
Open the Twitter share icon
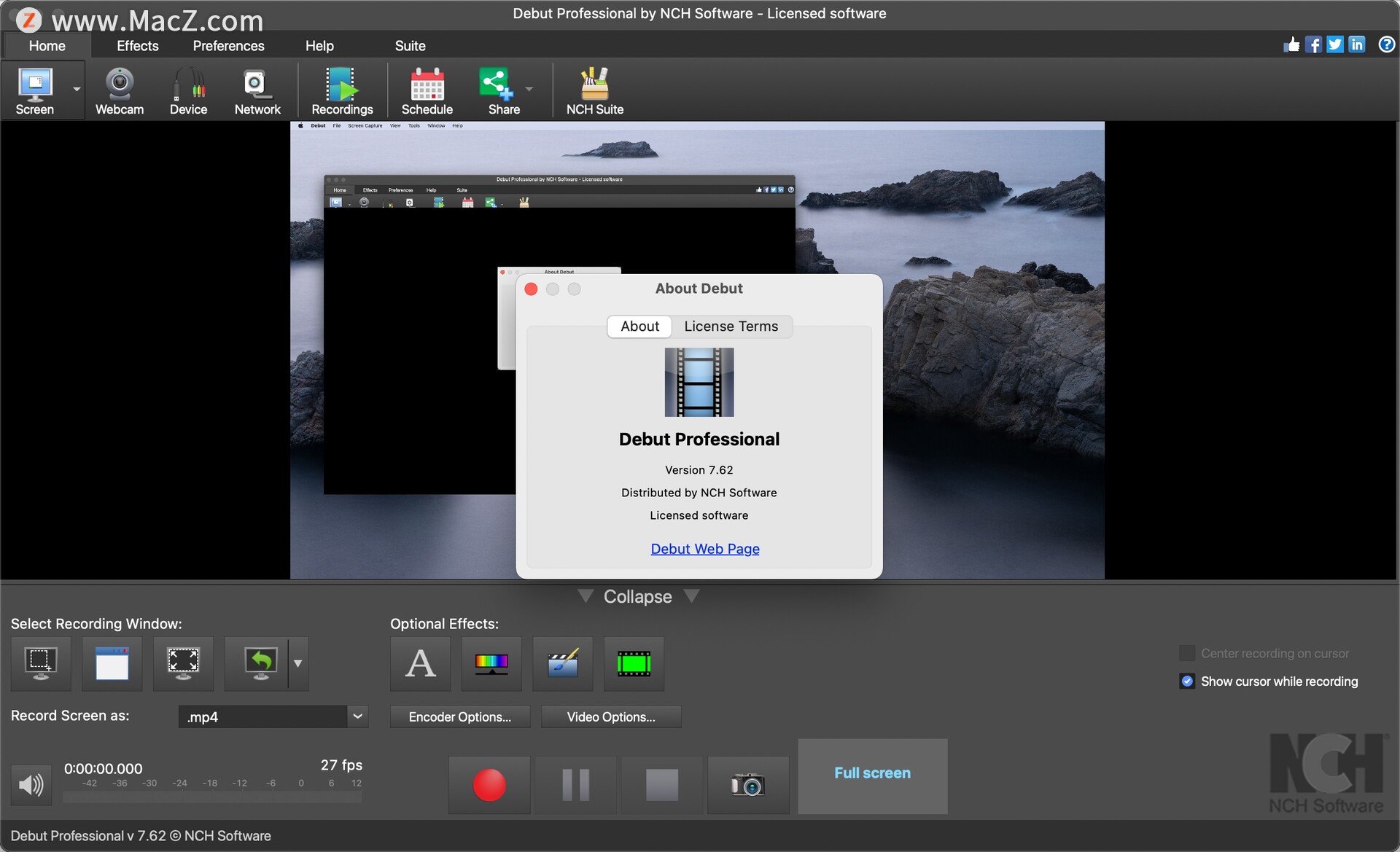coord(1335,44)
